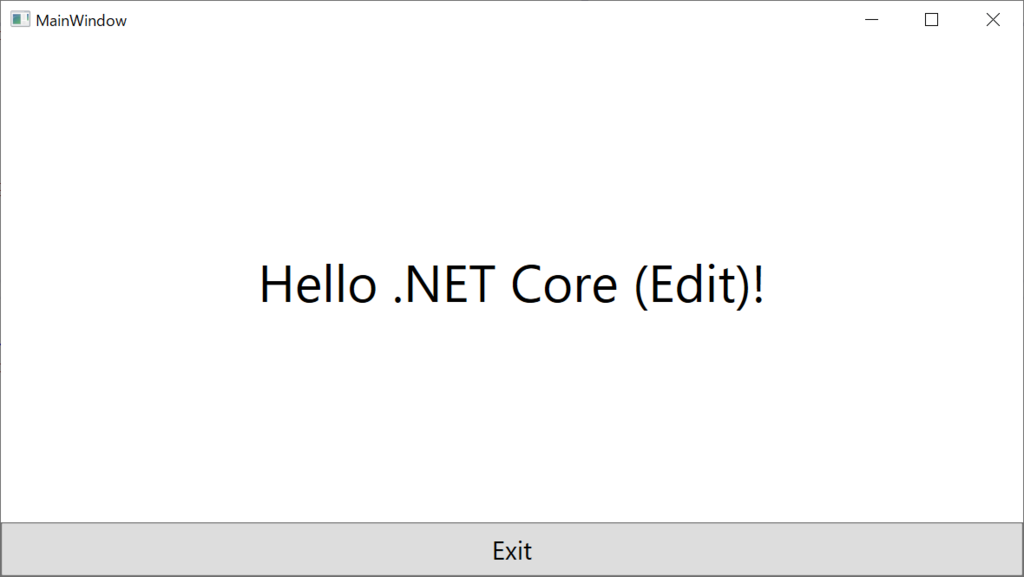1024x577 pixels.
Task: Maximize the MainWindow window
Action: [932, 20]
